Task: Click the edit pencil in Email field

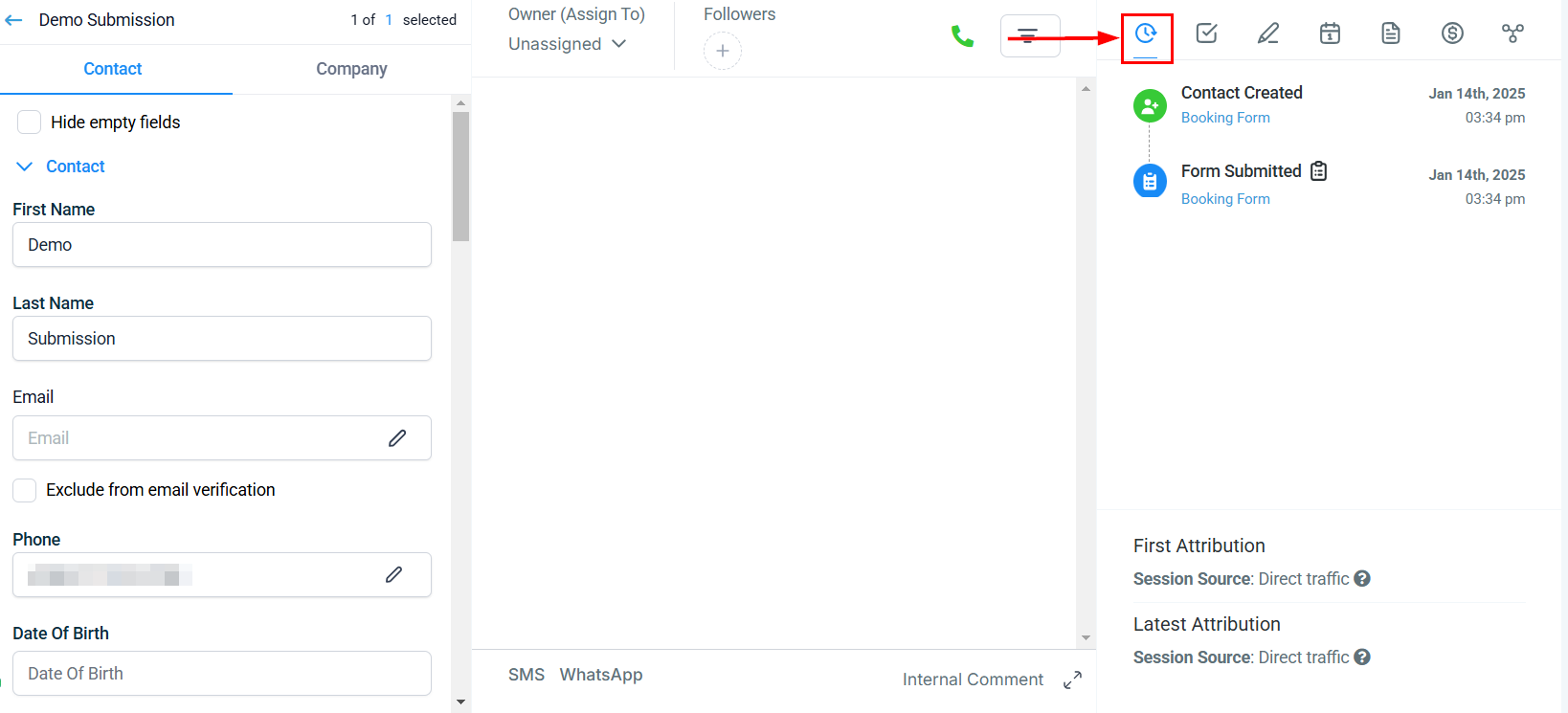Action: [397, 438]
